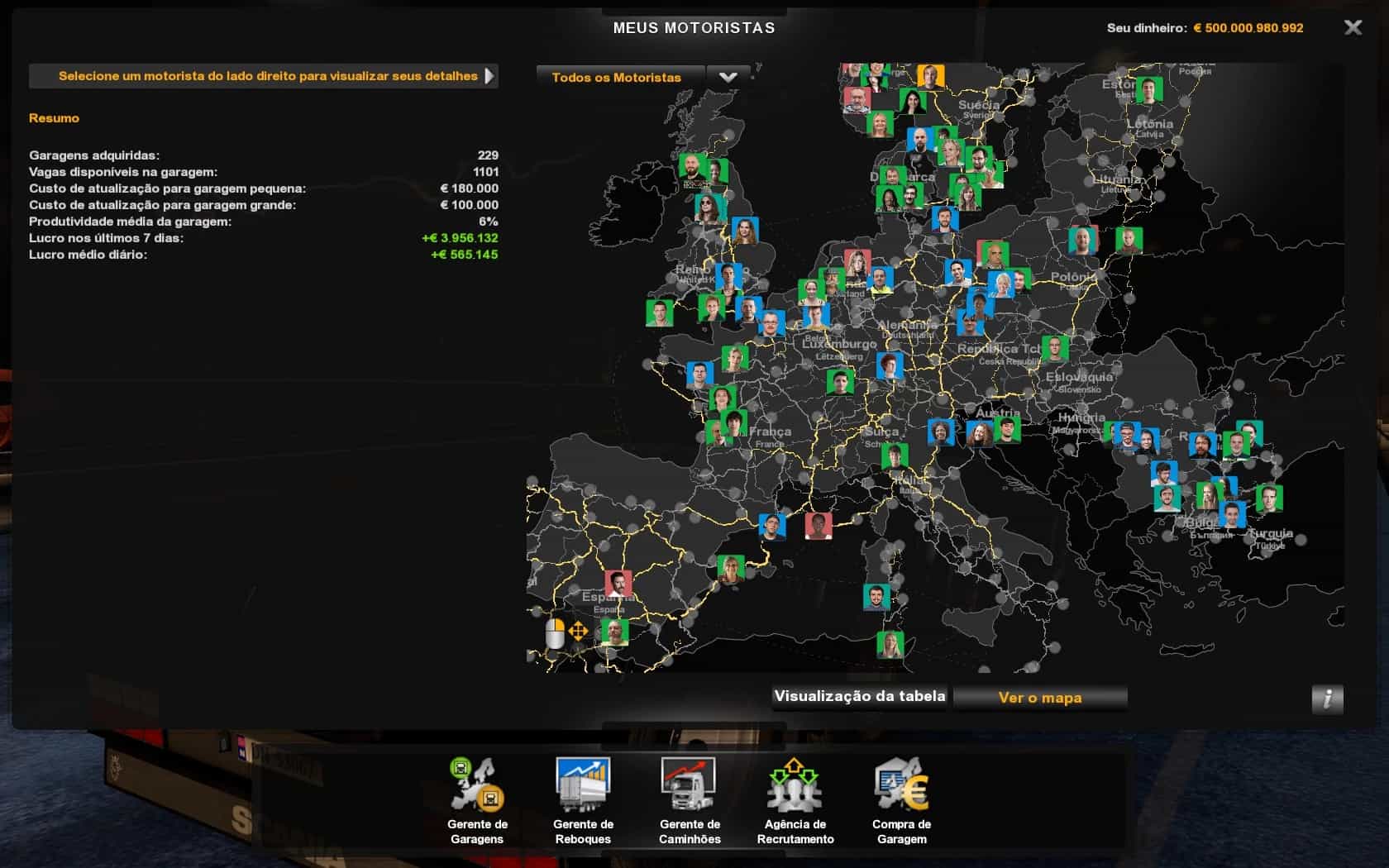Select the driver portrait on Sardinia island

pyautogui.click(x=876, y=596)
